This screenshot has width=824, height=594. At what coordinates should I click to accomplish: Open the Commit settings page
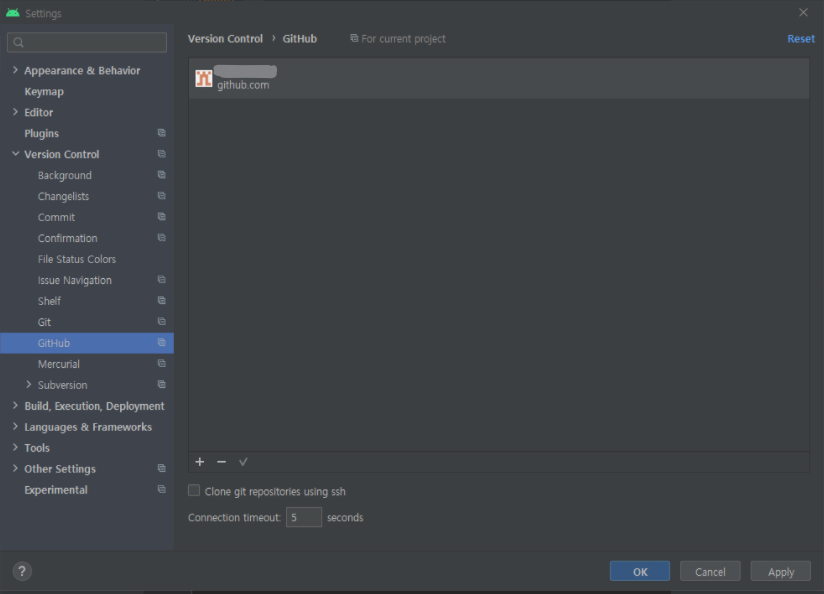57,216
